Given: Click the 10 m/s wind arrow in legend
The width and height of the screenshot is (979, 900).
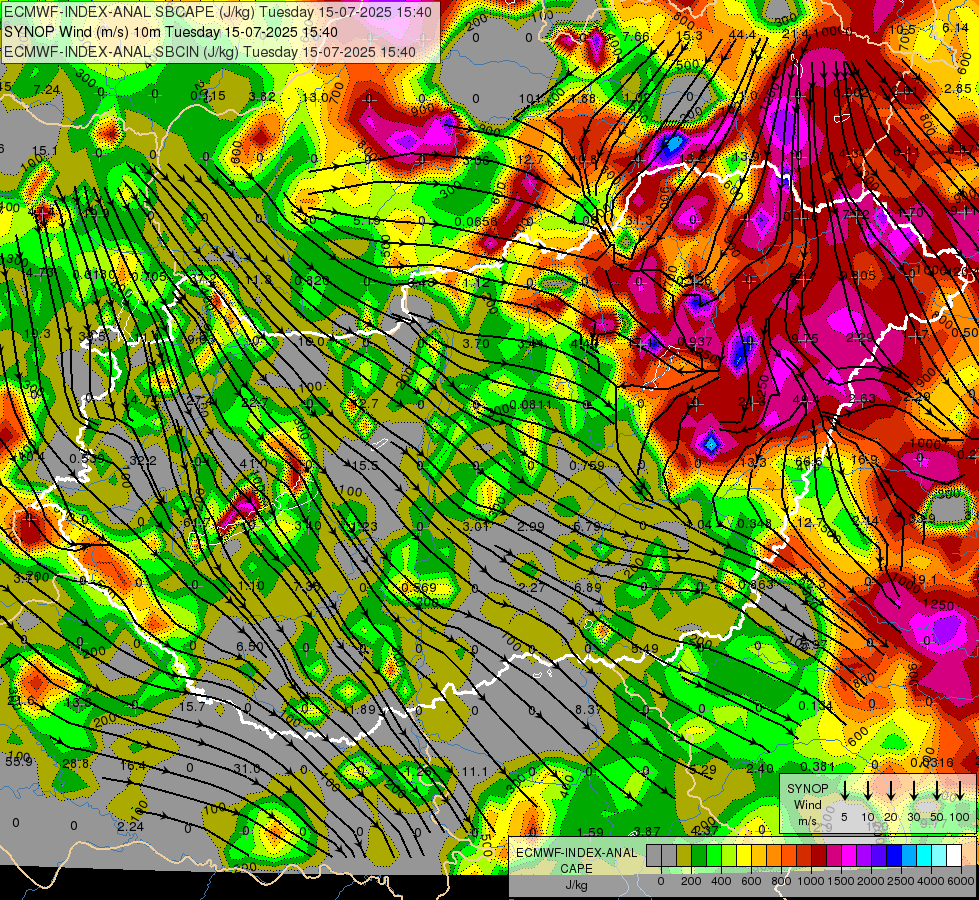Looking at the screenshot, I should [x=867, y=790].
